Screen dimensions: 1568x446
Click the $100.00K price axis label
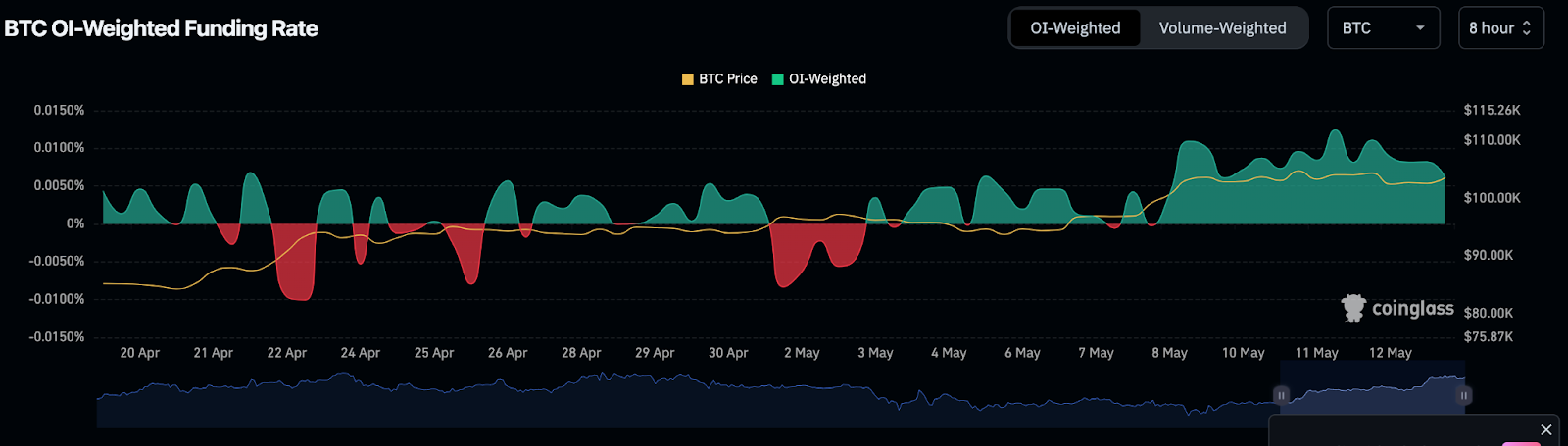click(x=1493, y=198)
